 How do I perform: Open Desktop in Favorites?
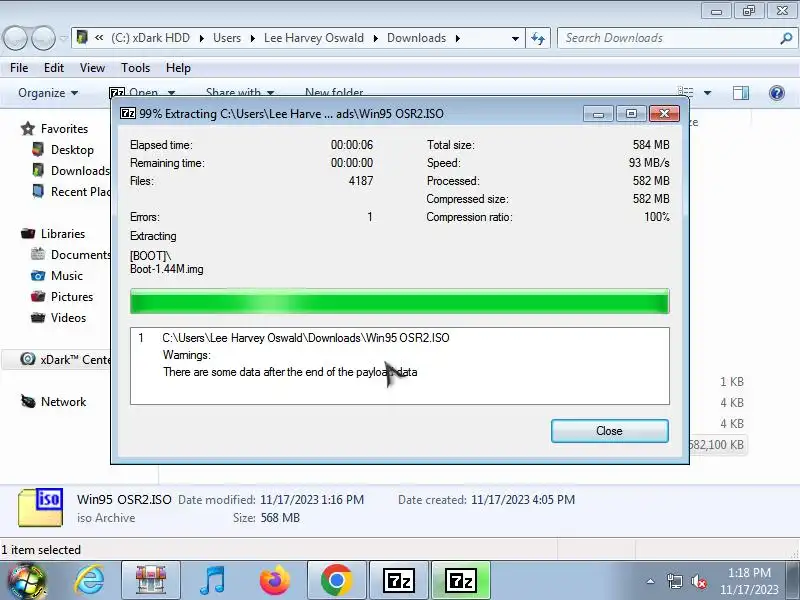[72, 150]
